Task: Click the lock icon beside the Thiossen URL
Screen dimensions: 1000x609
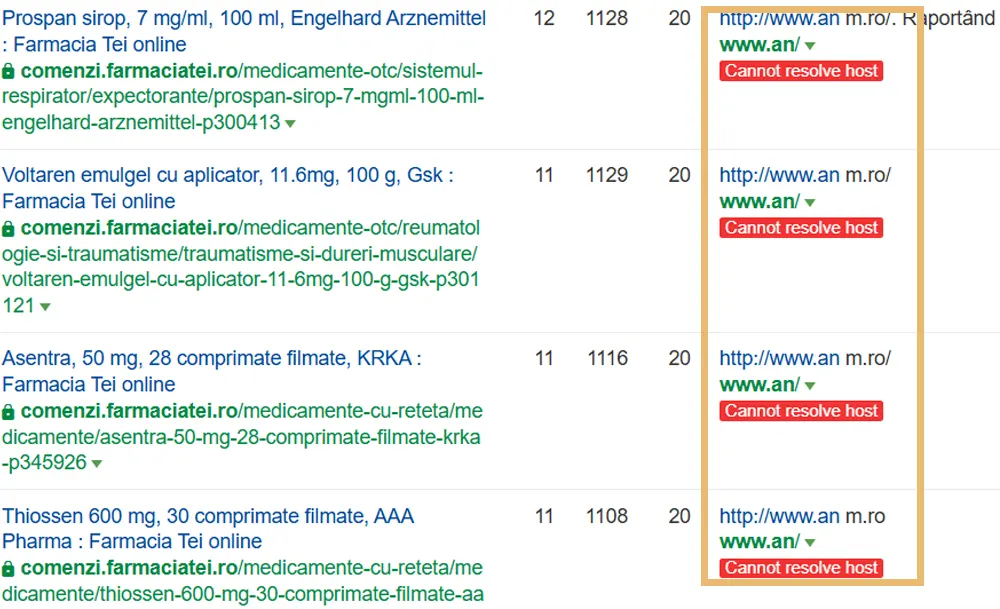Action: (x=9, y=568)
